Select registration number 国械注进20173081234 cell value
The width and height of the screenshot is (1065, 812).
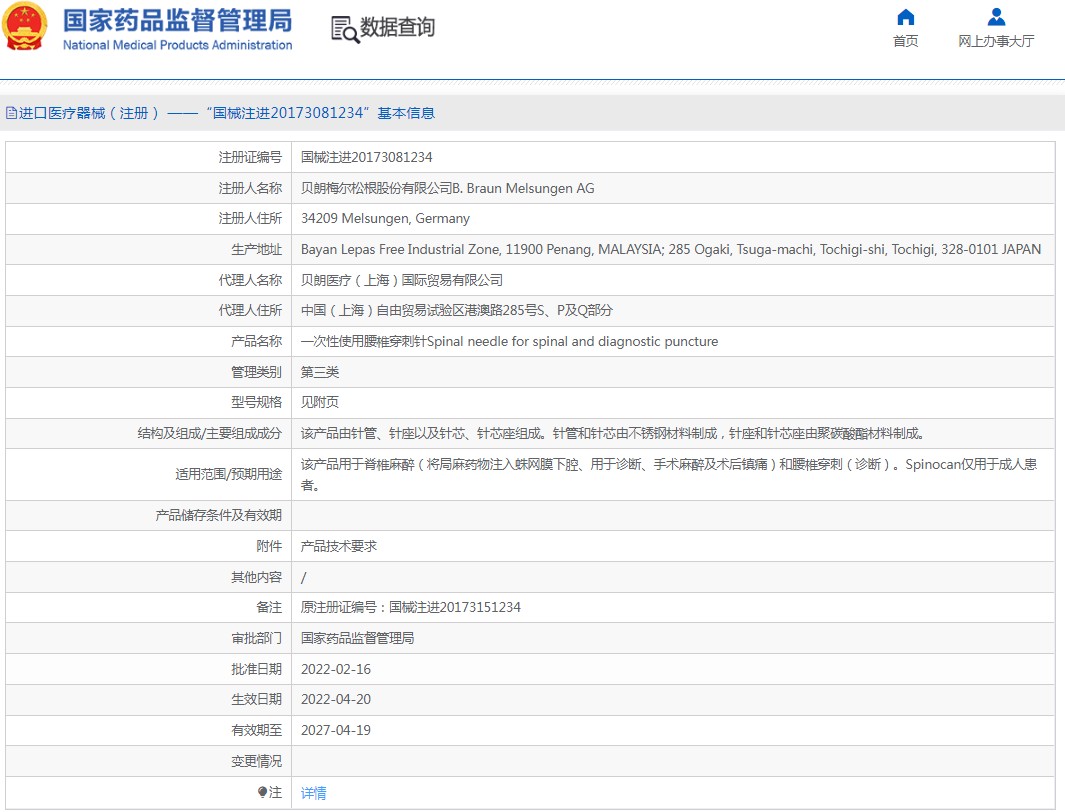click(x=367, y=158)
